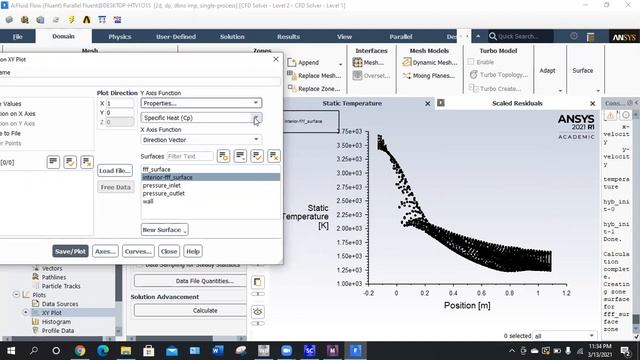
Task: Click Replace Mesh icon in ribbon
Action: [291, 75]
